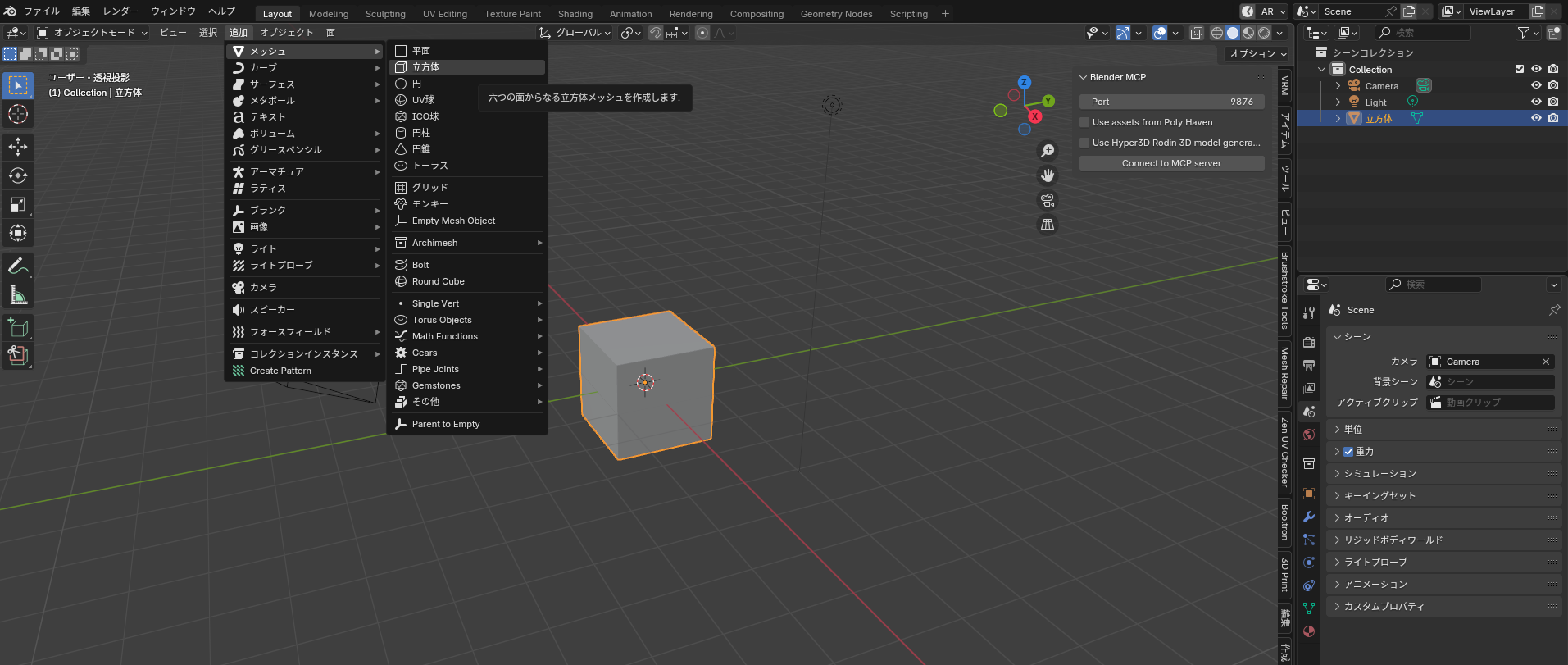Select the Annotate tool
The width and height of the screenshot is (1568, 665).
click(18, 266)
